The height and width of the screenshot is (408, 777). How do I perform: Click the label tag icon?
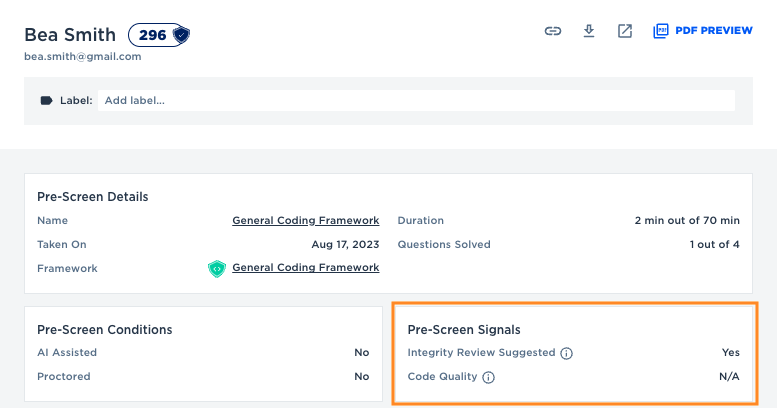tap(46, 100)
